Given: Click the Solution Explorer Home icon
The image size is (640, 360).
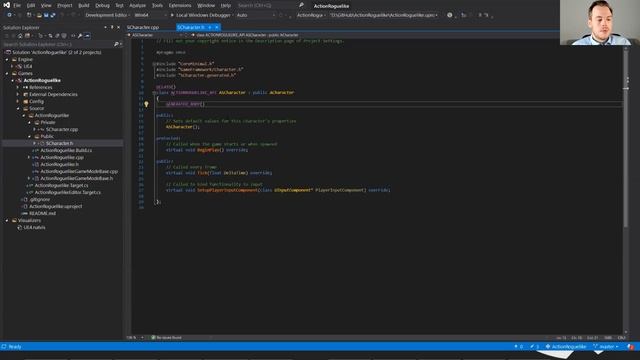Looking at the screenshot, I should point(20,36).
